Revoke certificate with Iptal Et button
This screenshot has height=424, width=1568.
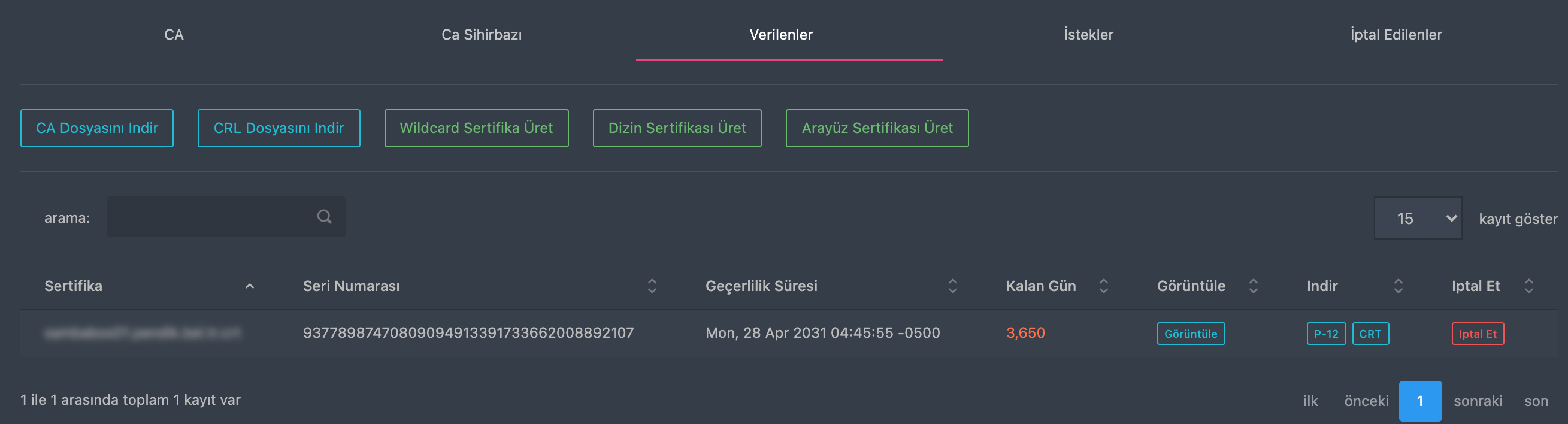[x=1478, y=334]
